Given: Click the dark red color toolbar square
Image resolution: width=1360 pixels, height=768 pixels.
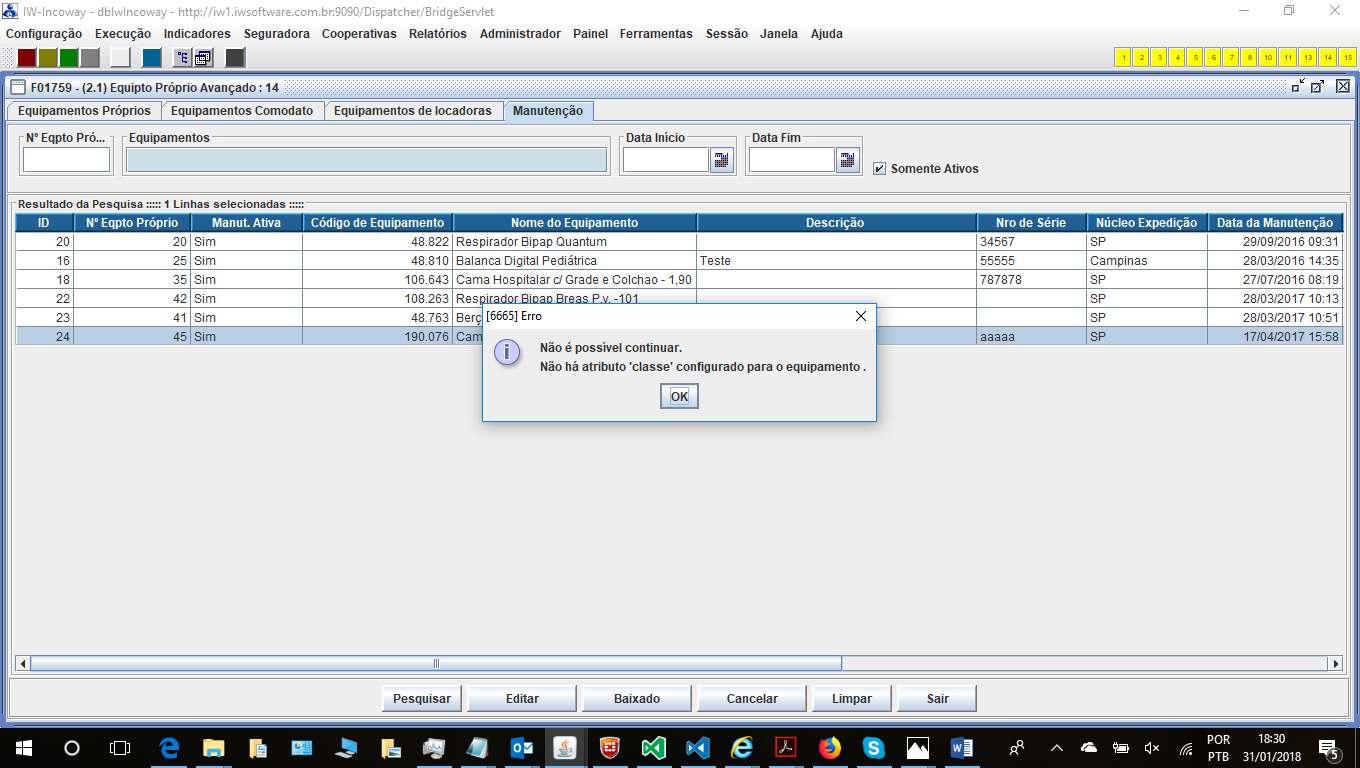Looking at the screenshot, I should (x=27, y=57).
